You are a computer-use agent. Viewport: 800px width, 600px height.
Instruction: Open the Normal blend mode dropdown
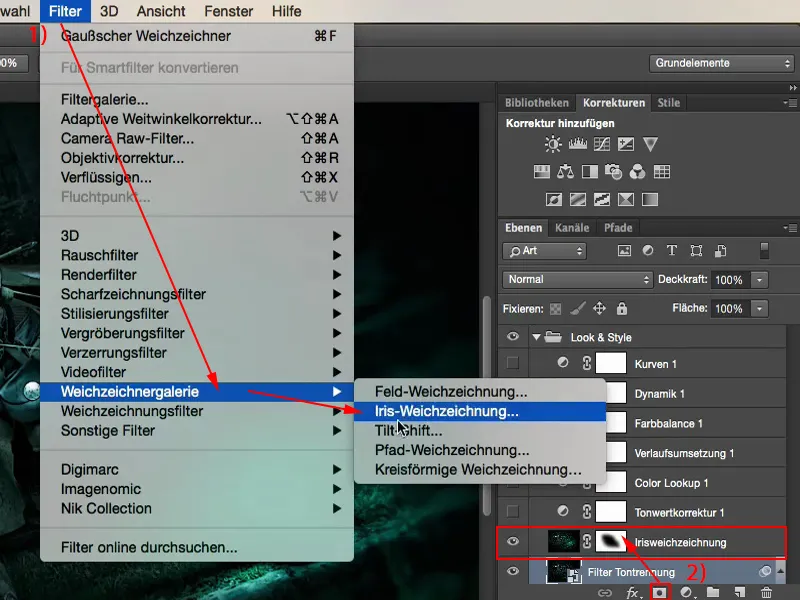point(578,280)
